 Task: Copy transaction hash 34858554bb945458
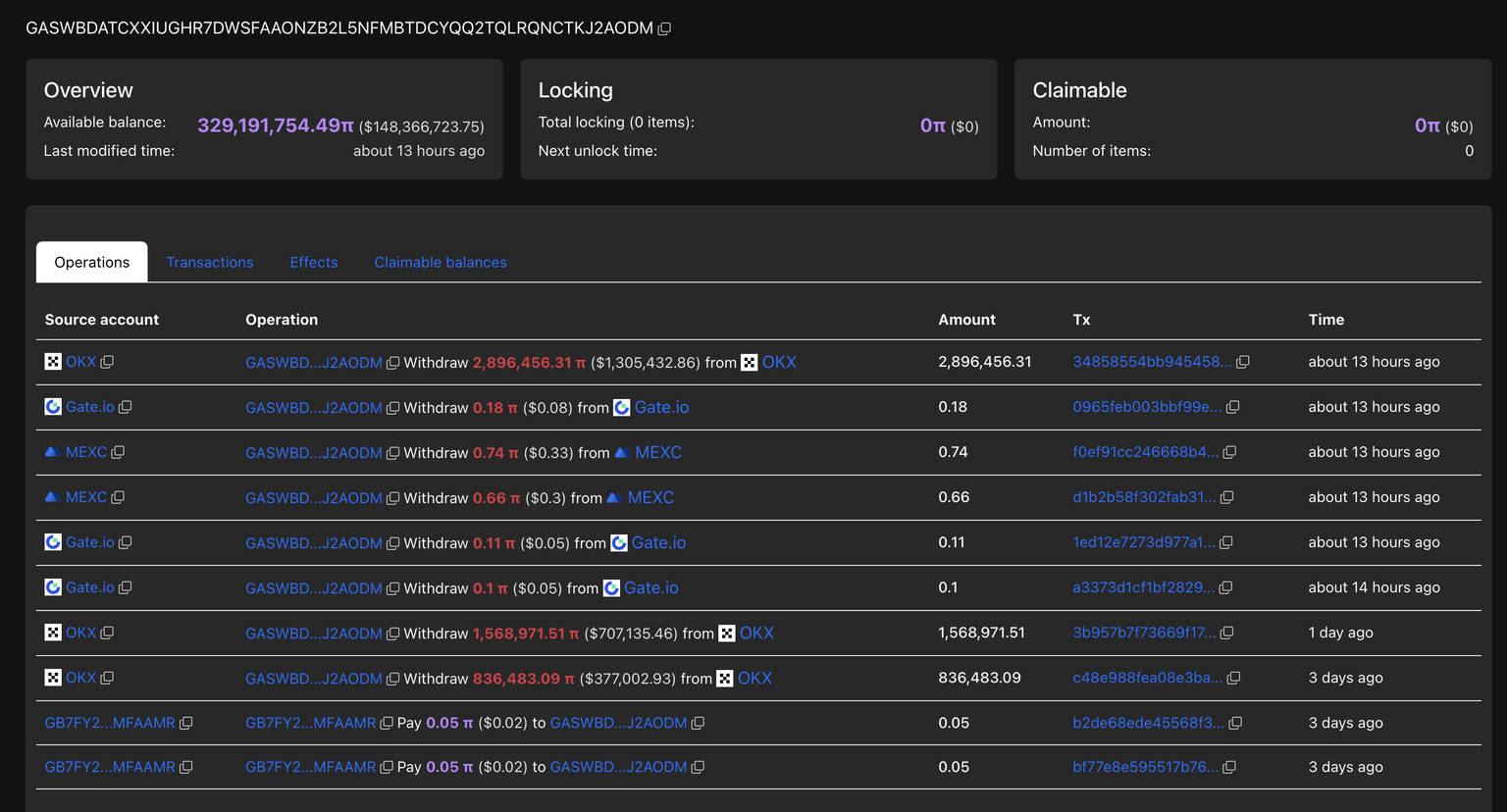click(x=1242, y=362)
